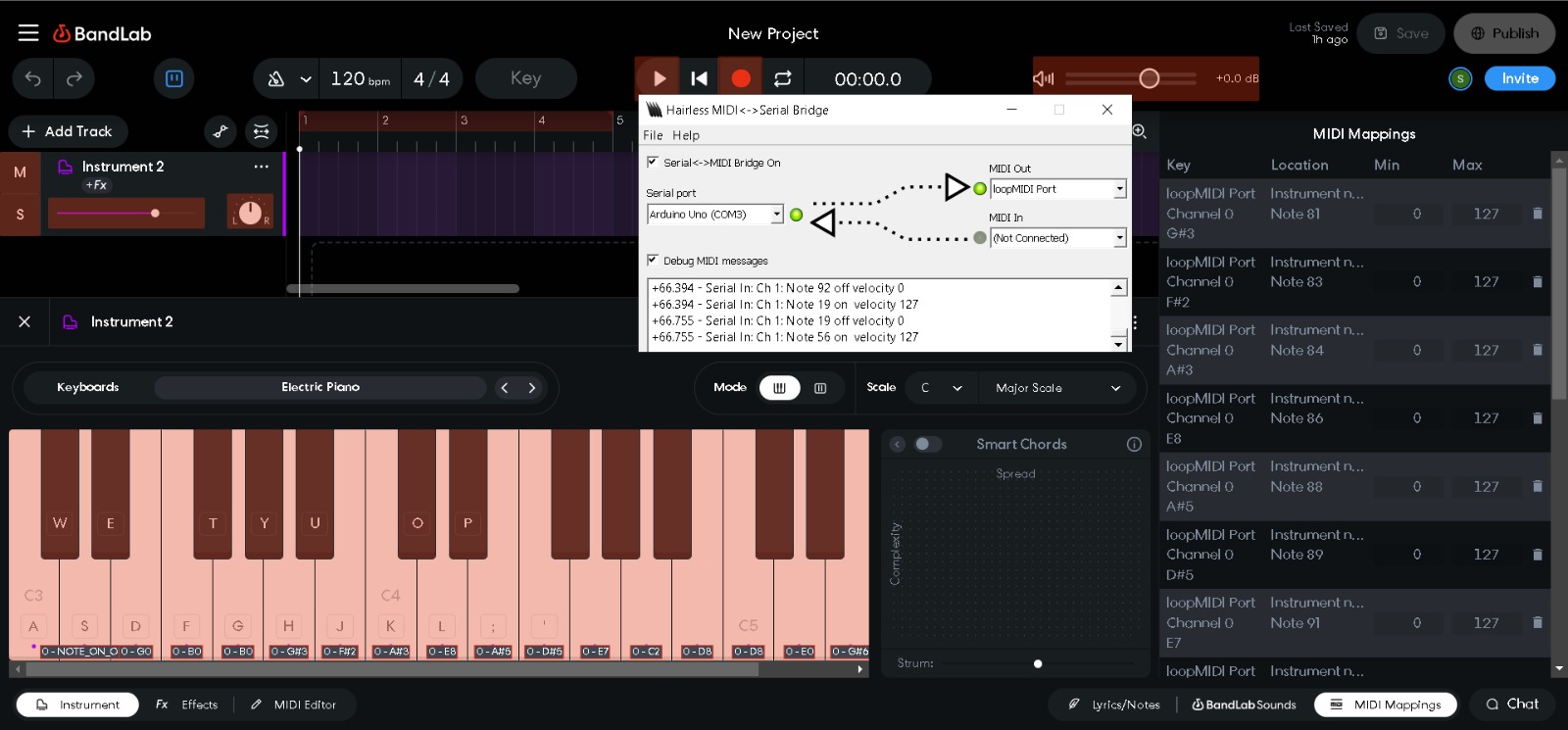This screenshot has width=1568, height=730.
Task: Click the Save button
Action: pos(1401,33)
